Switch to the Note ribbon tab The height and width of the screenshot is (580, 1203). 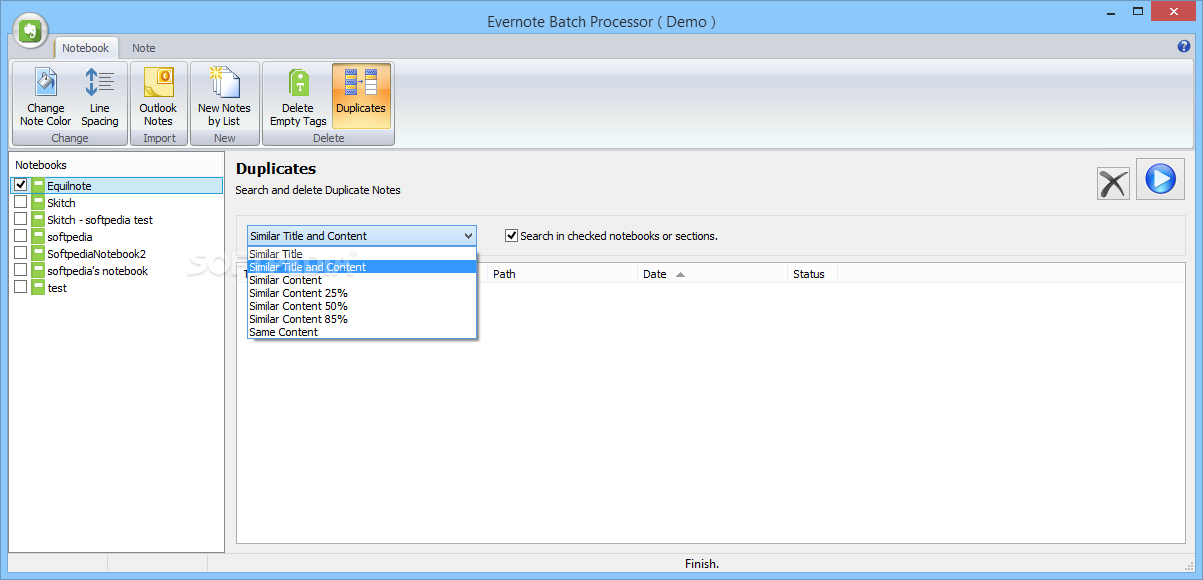click(144, 48)
